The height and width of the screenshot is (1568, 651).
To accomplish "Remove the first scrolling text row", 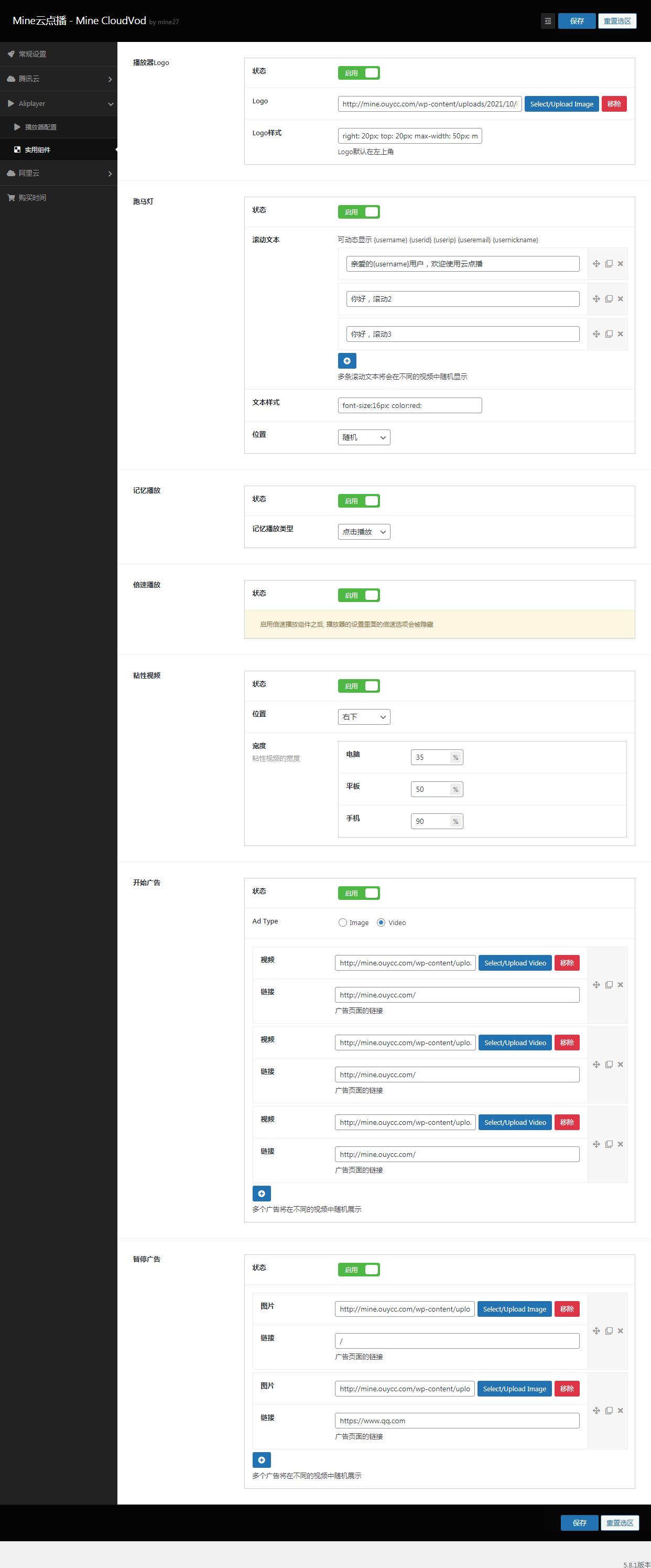I will coord(621,264).
